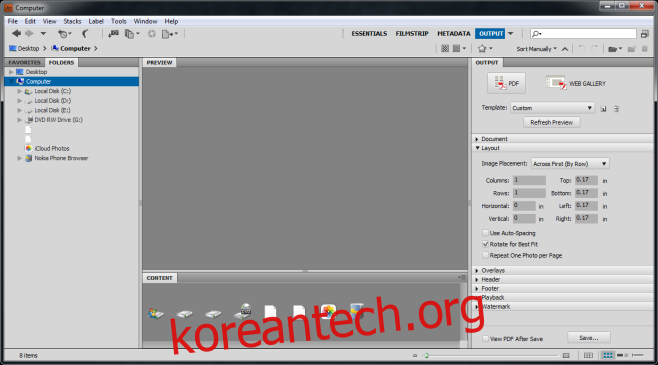The width and height of the screenshot is (658, 365).
Task: Open the Template dropdown
Action: point(552,108)
